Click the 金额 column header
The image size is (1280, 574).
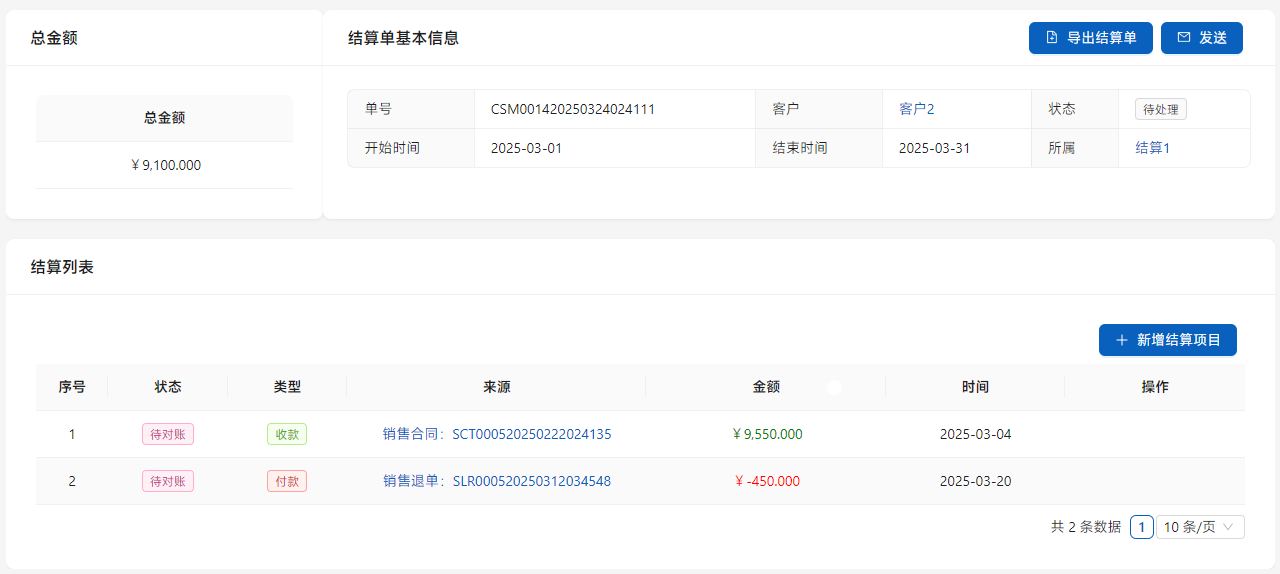pyautogui.click(x=766, y=387)
